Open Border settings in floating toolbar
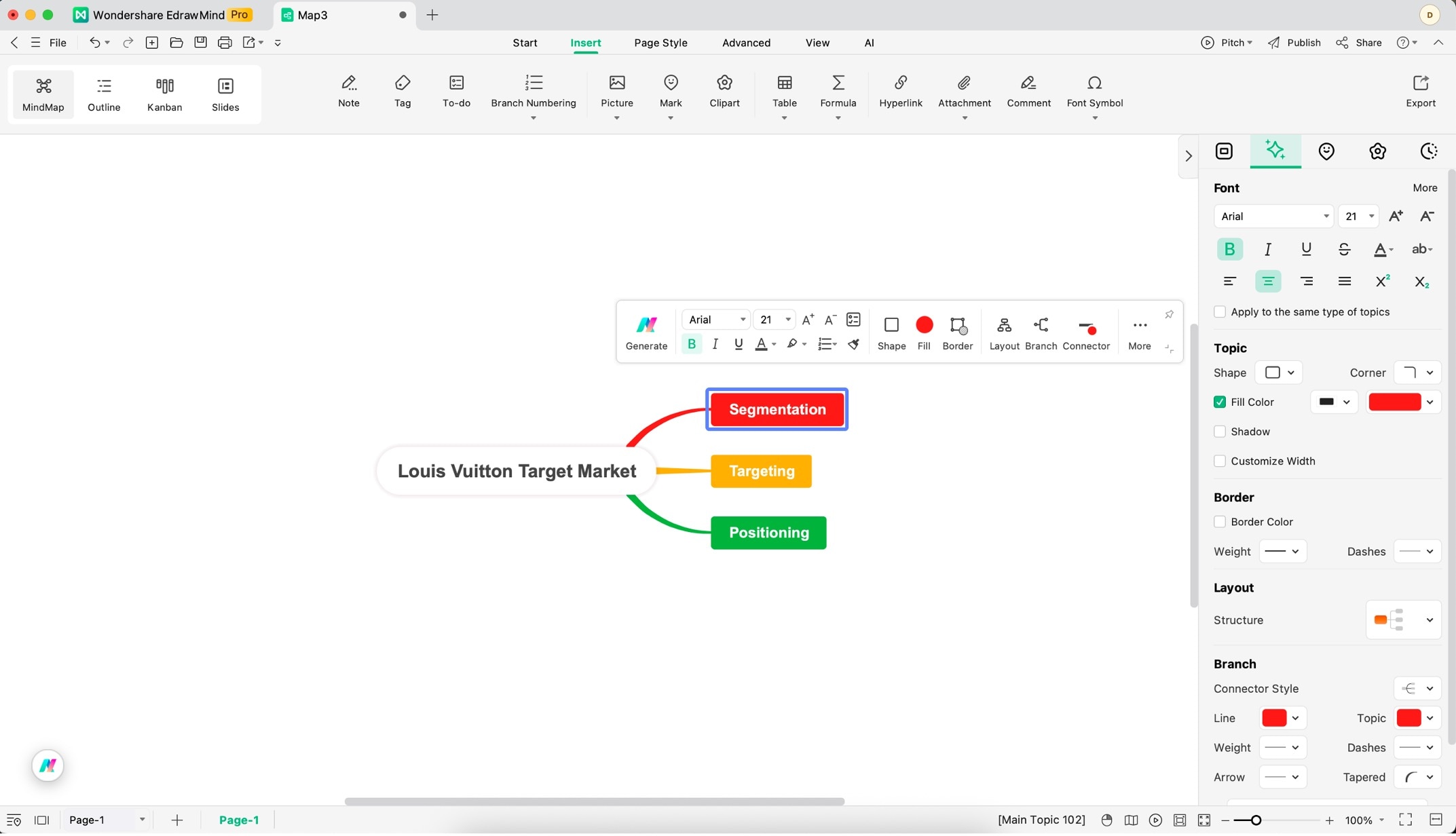 coord(958,332)
